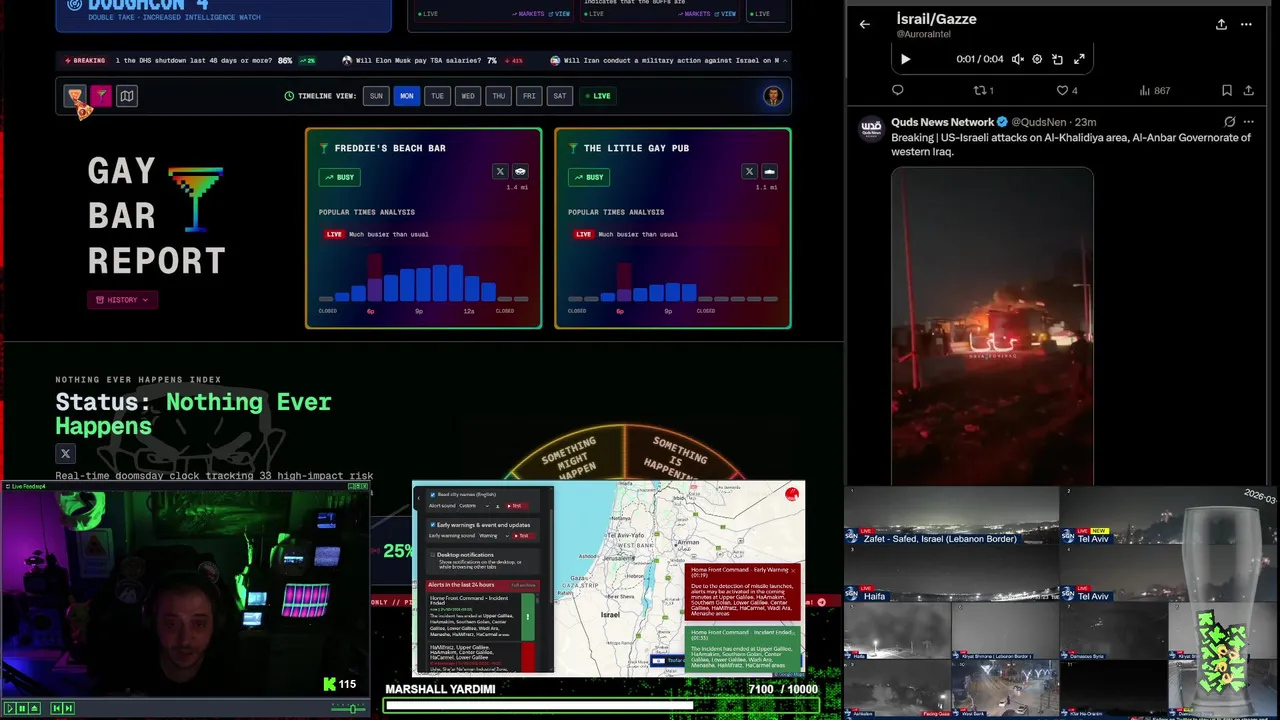The width and height of the screenshot is (1280, 720).
Task: Share the İsrail/Gazze list from the header
Action: point(1221,25)
